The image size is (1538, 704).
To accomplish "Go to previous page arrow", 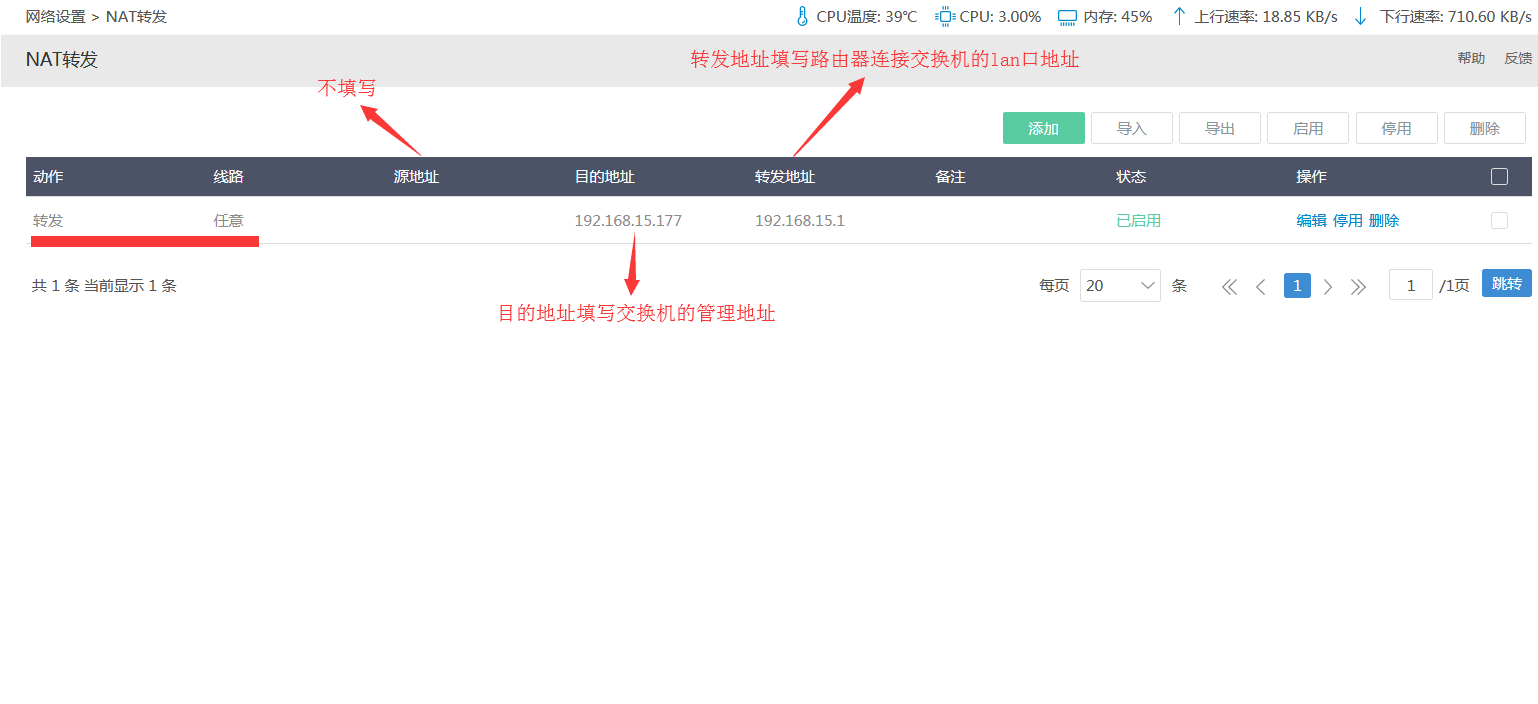I will [x=1261, y=287].
